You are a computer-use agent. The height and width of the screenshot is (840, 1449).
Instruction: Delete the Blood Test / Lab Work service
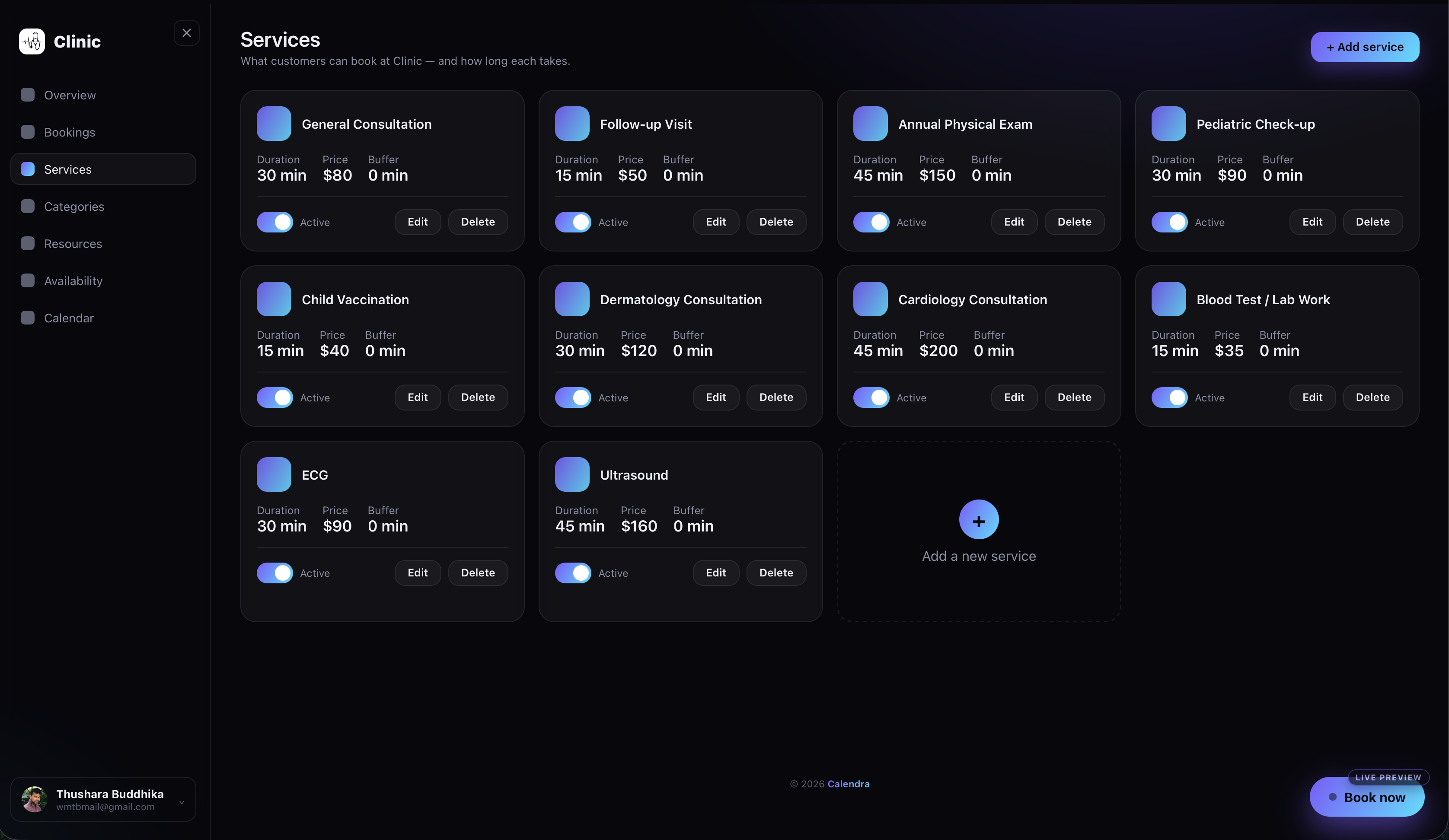[x=1372, y=397]
